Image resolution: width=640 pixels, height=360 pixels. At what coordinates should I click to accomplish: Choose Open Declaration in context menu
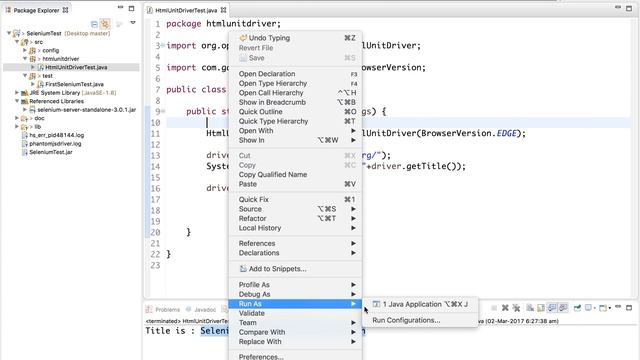(x=296, y=74)
